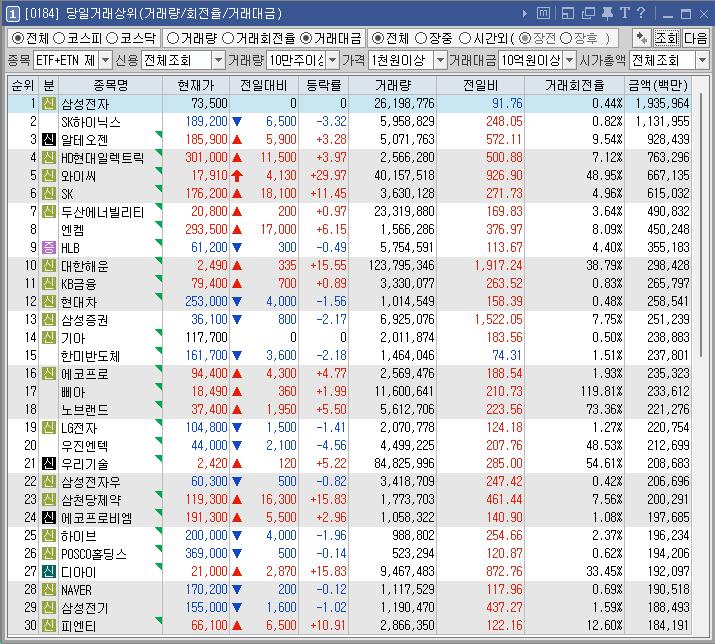Sort by the 종목명 column header
Image resolution: width=715 pixels, height=644 pixels.
click(x=110, y=85)
